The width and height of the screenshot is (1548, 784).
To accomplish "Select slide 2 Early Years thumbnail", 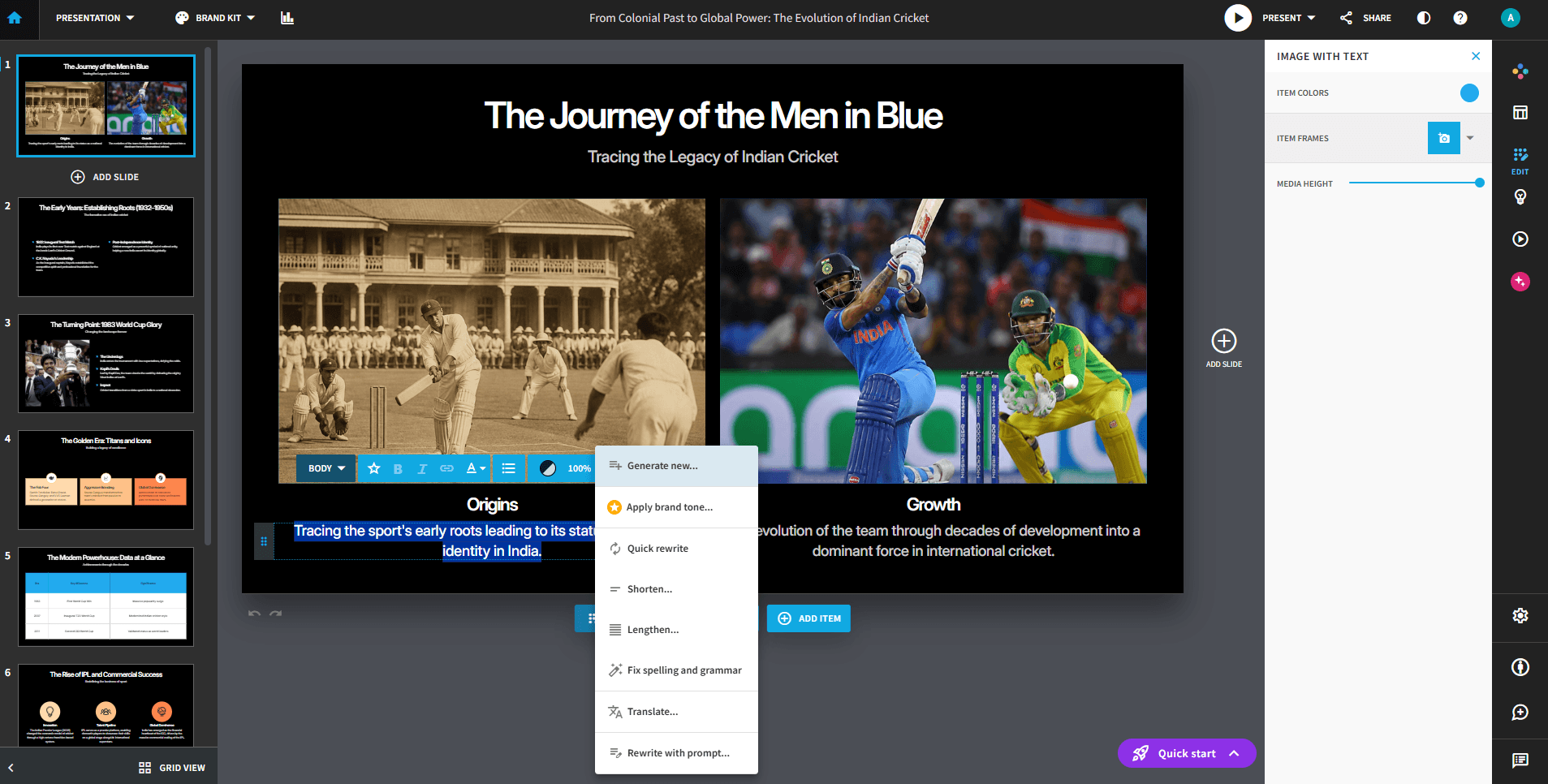I will [x=106, y=247].
